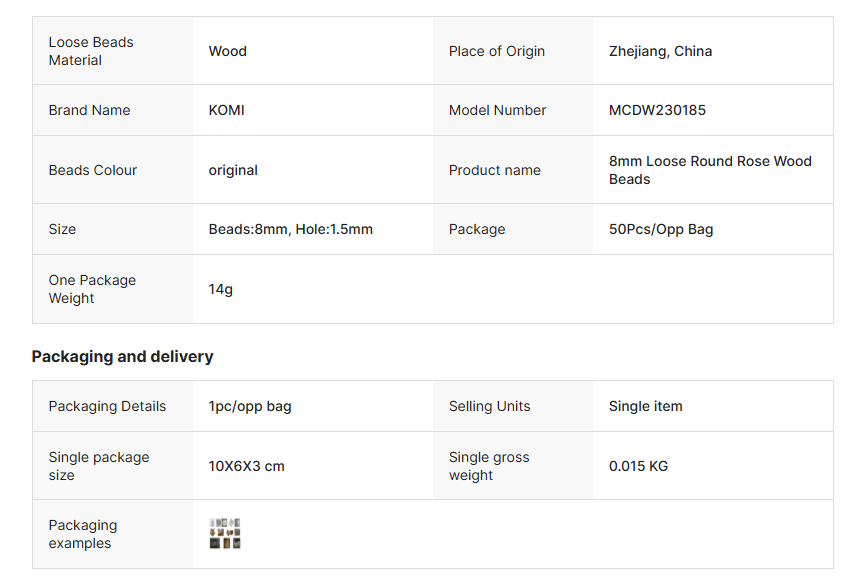Click the package value "50Pcs/Opp Bag"
This screenshot has height=580, width=858.
(x=661, y=229)
